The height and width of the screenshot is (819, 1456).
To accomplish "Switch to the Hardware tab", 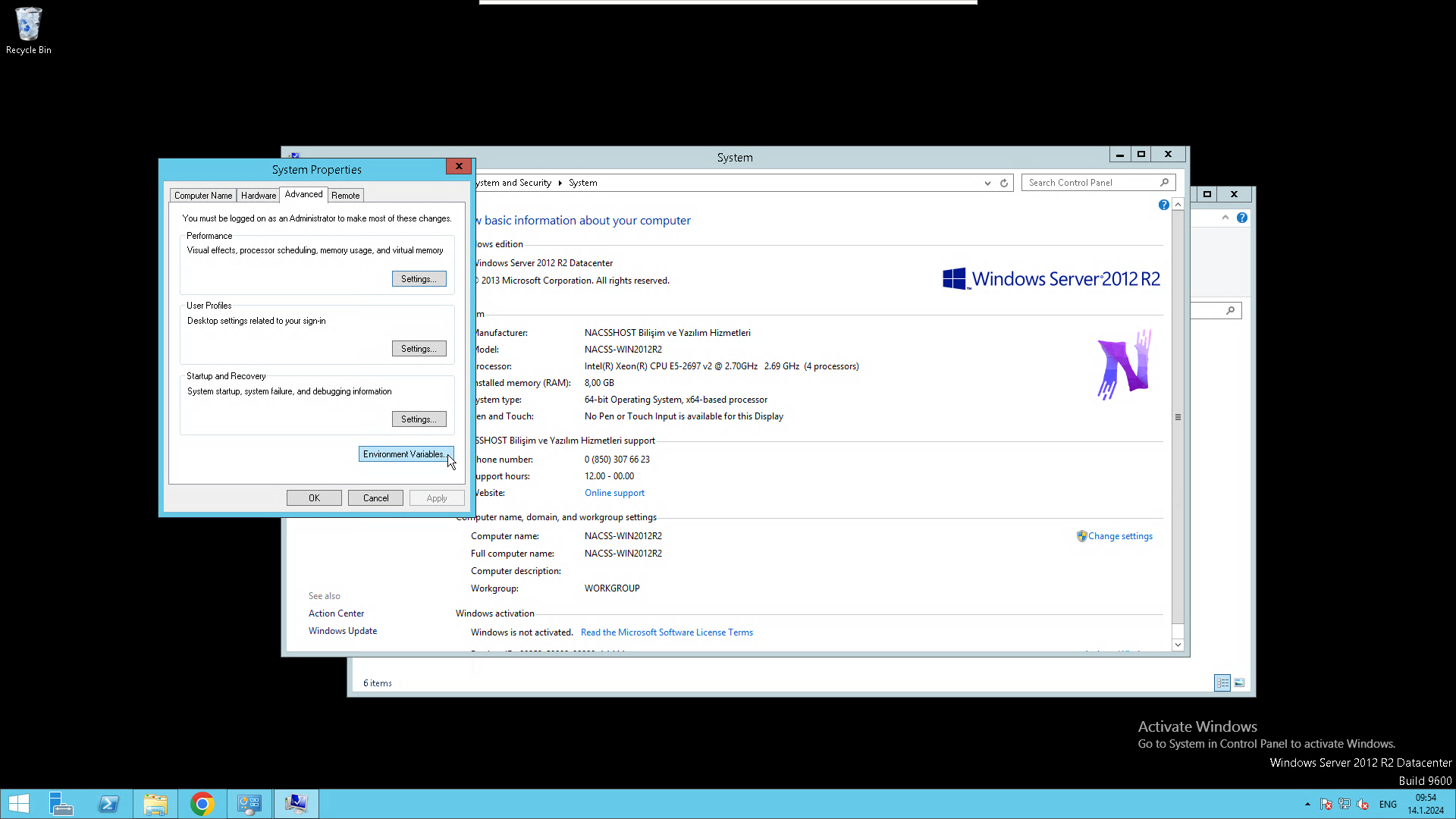I will (259, 196).
